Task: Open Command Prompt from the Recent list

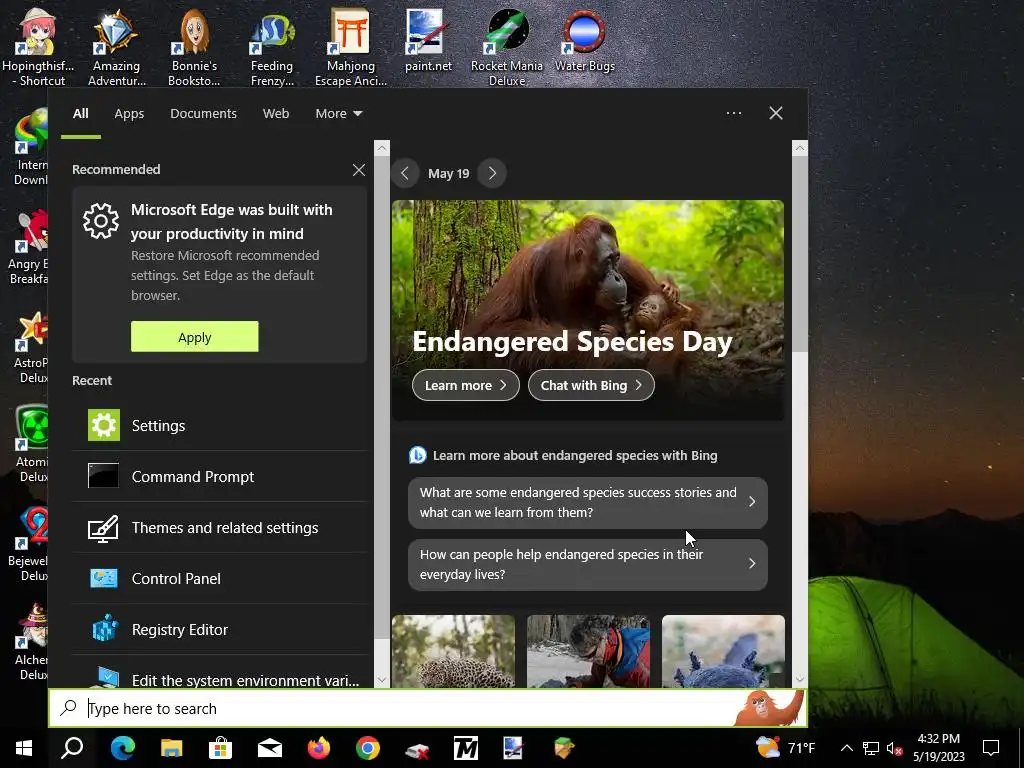Action: point(220,476)
